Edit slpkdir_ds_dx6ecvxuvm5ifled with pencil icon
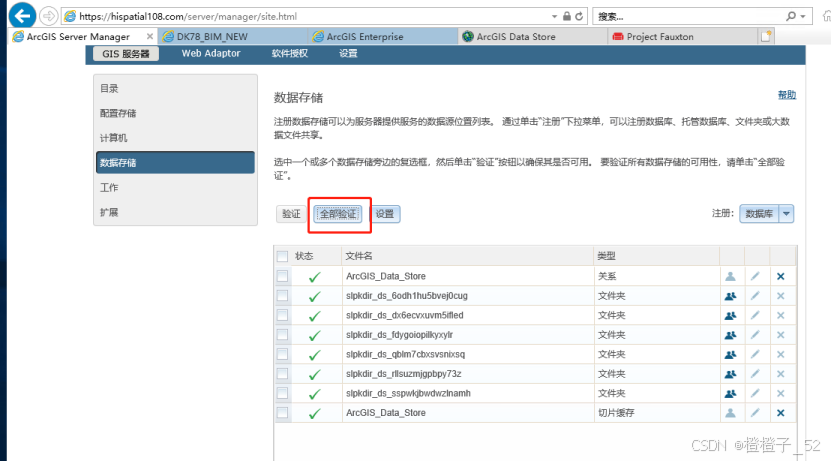 point(755,315)
